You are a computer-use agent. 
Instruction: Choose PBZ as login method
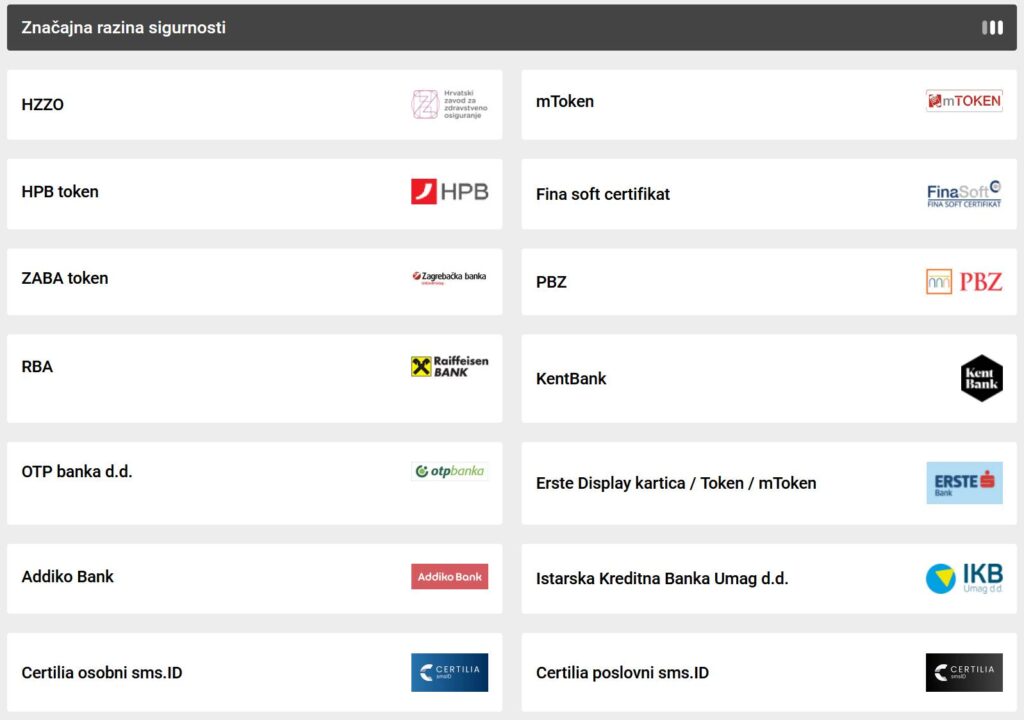pos(551,282)
